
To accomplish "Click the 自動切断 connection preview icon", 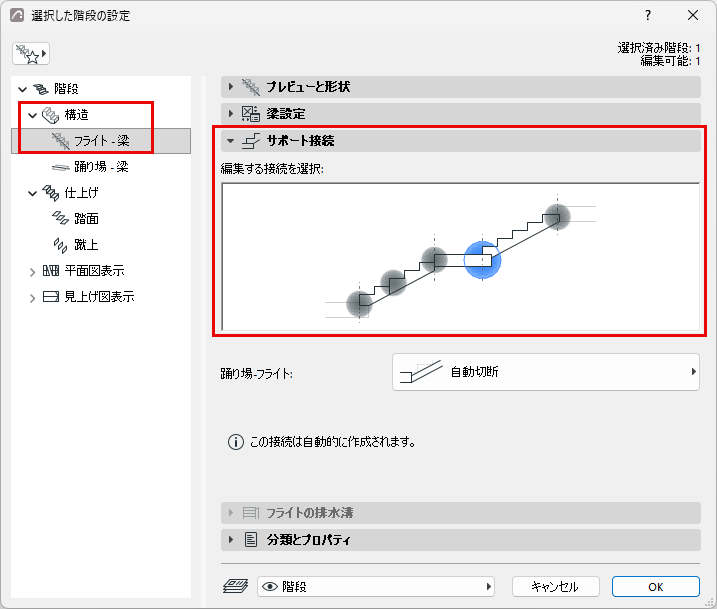I will click(x=421, y=372).
